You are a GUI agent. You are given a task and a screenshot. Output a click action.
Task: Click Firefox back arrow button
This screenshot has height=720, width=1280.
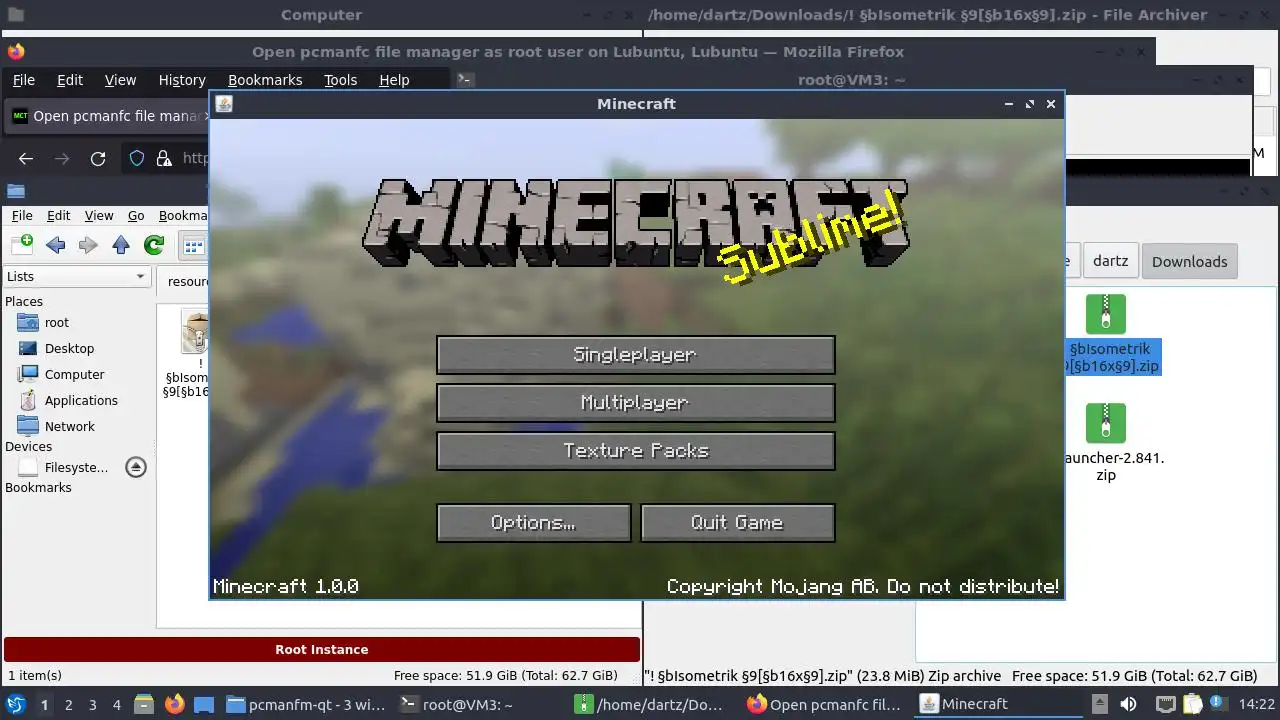(x=26, y=158)
